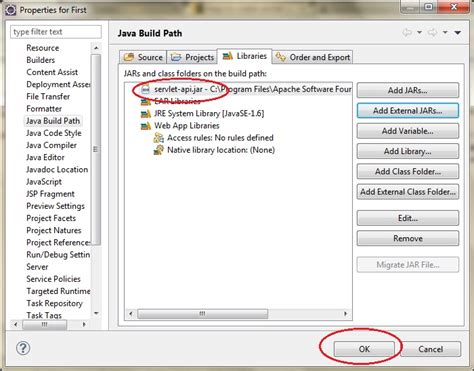Viewport: 474px width, 371px height.
Task: Open the back history dropdown arrow
Action: (x=419, y=32)
